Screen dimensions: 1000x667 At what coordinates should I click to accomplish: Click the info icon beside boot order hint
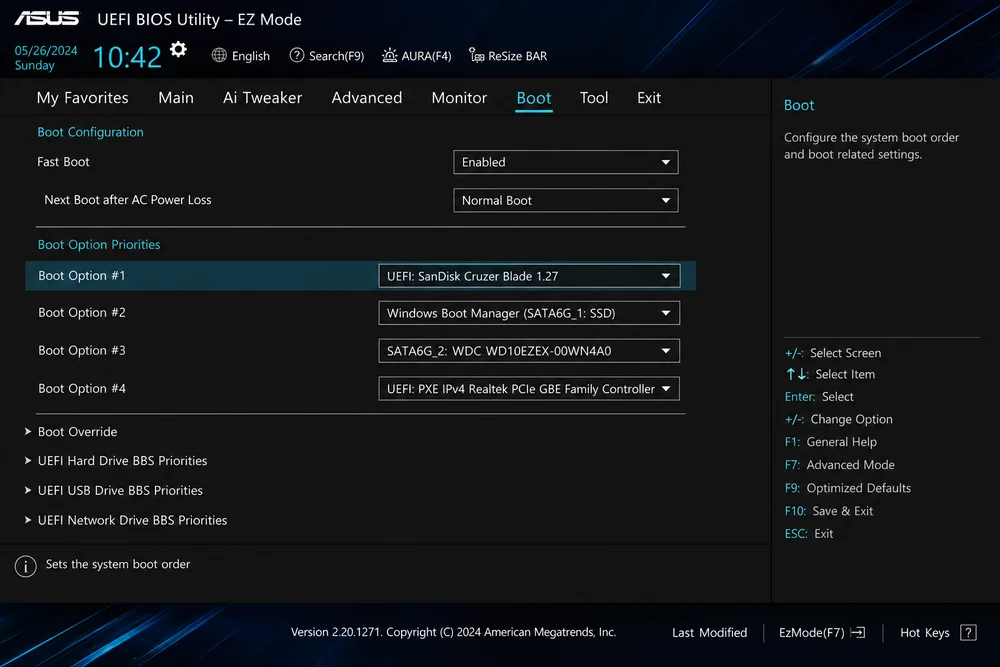tap(26, 566)
